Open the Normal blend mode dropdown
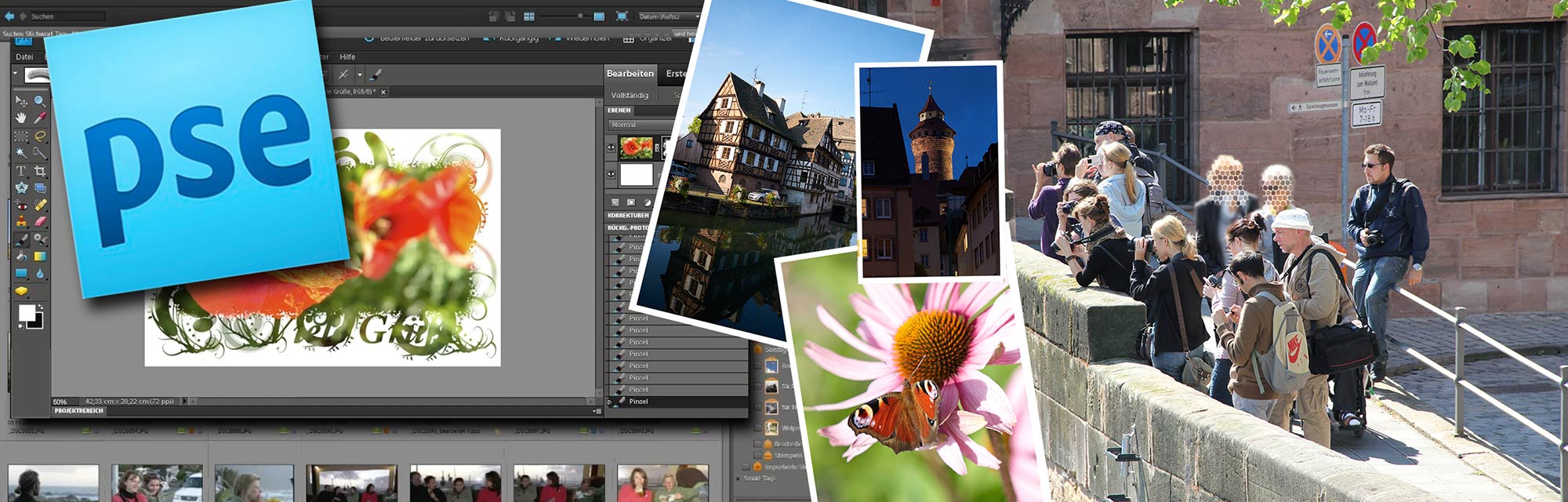The width and height of the screenshot is (1568, 502). pos(639,125)
